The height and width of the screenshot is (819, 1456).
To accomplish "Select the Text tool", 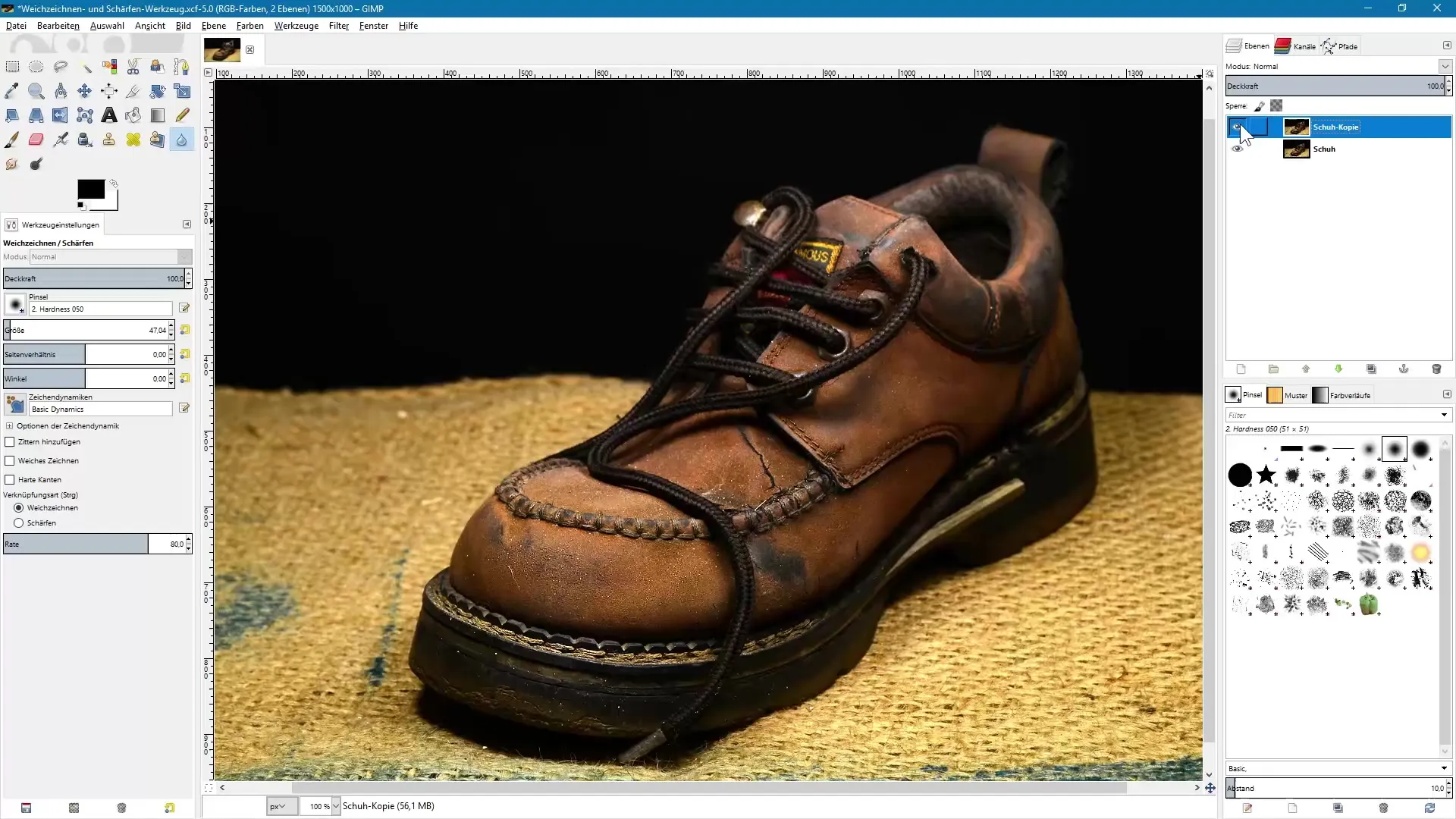I will pos(109,115).
